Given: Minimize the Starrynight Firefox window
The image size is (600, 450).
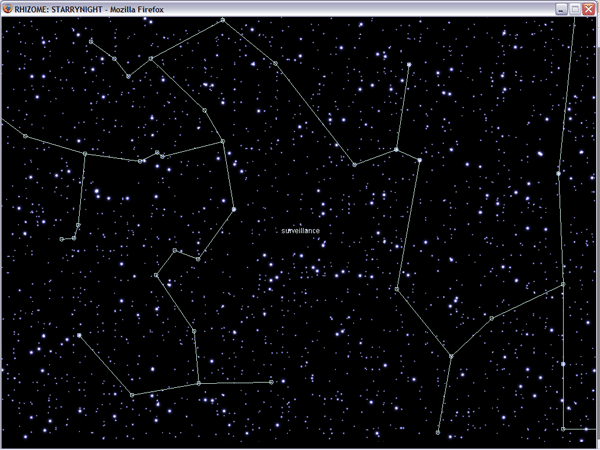Looking at the screenshot, I should pos(561,9).
